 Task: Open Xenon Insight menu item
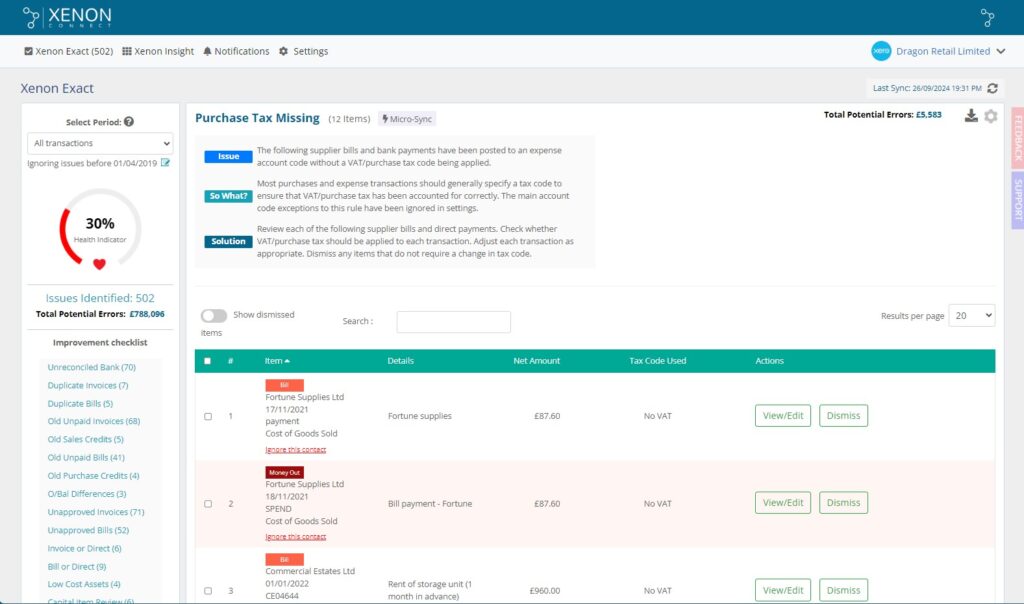coord(158,51)
